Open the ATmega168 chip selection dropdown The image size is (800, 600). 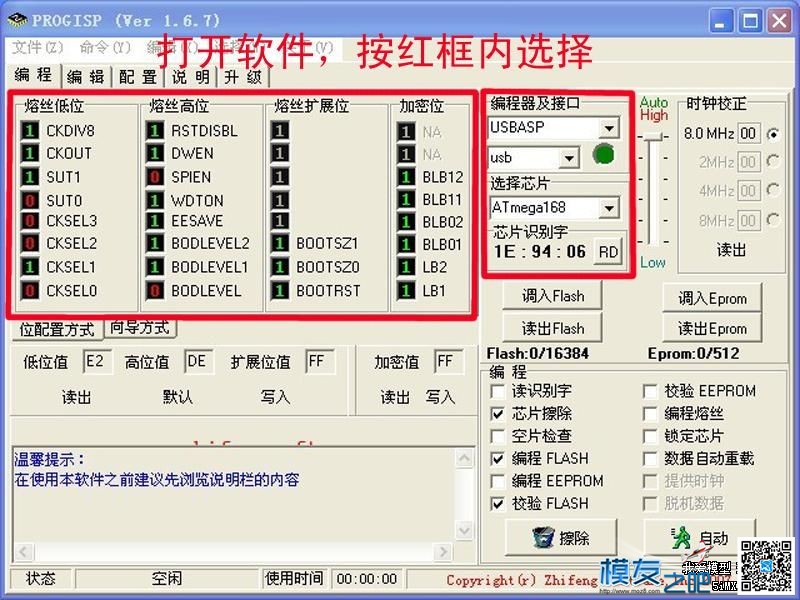(x=609, y=208)
